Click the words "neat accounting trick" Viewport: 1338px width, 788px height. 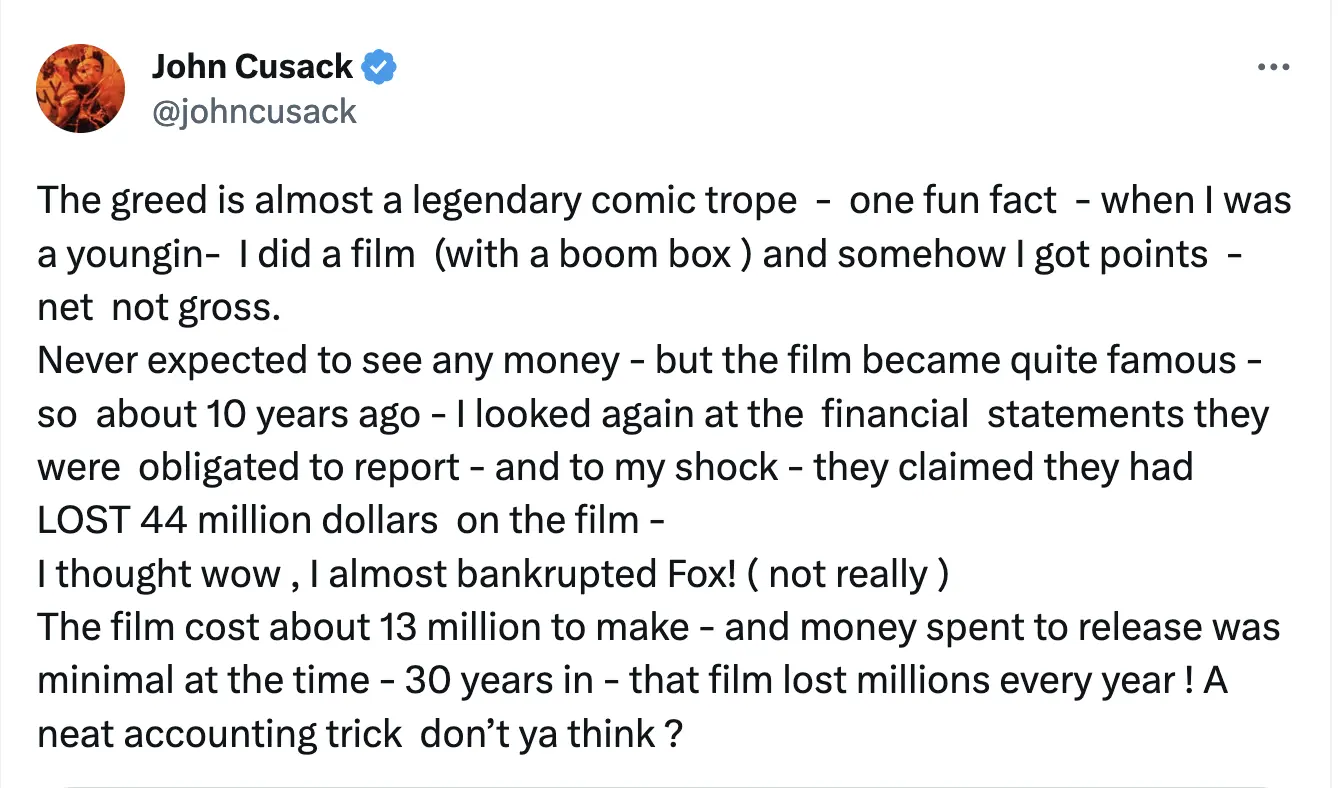coord(219,734)
